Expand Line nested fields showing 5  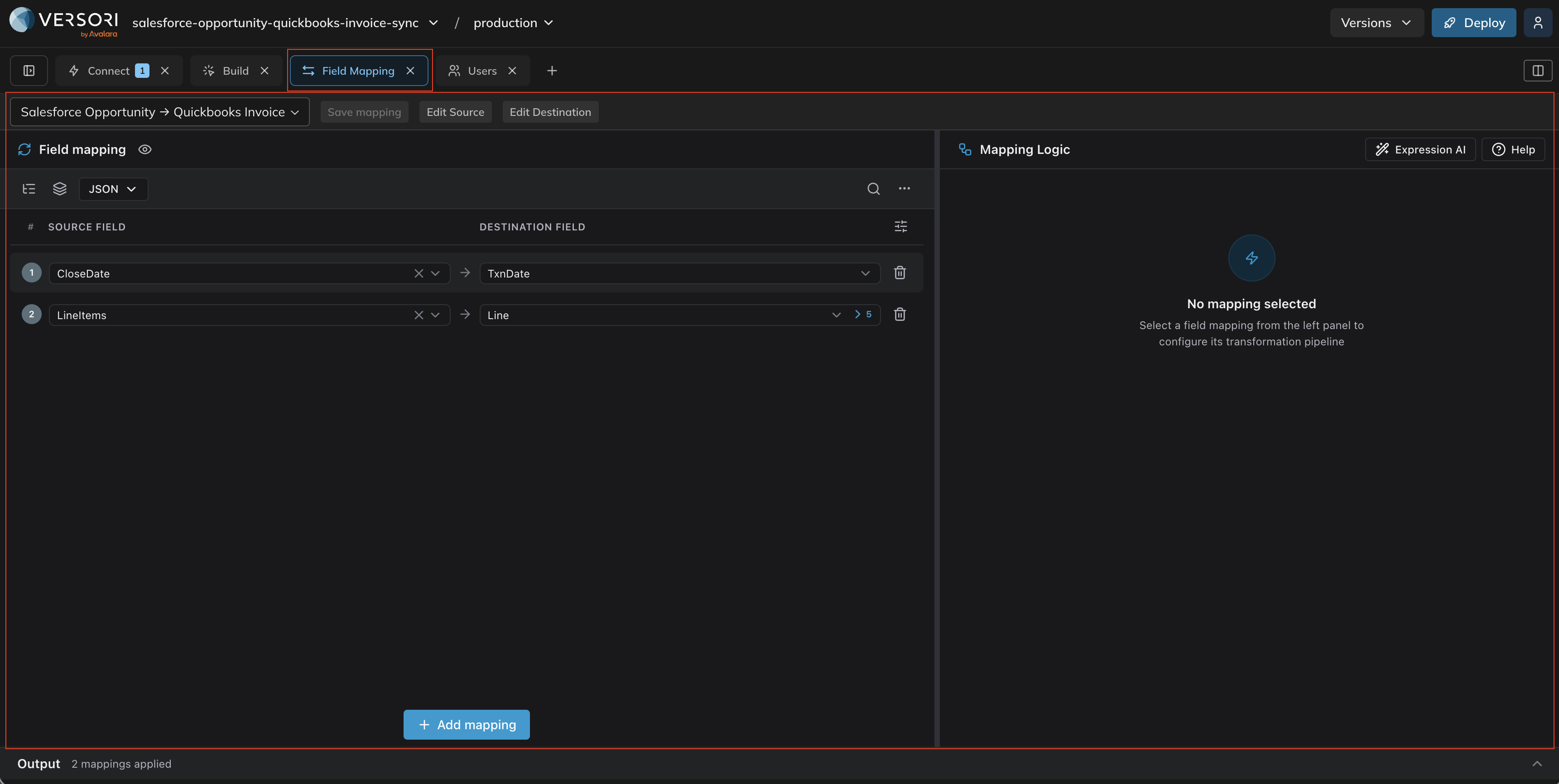[x=863, y=315]
